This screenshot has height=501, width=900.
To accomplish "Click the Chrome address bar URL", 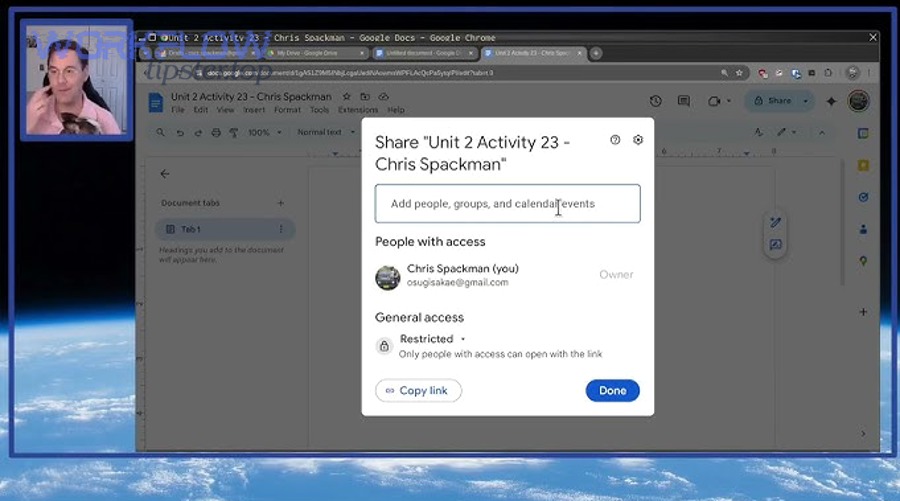I will [x=349, y=73].
